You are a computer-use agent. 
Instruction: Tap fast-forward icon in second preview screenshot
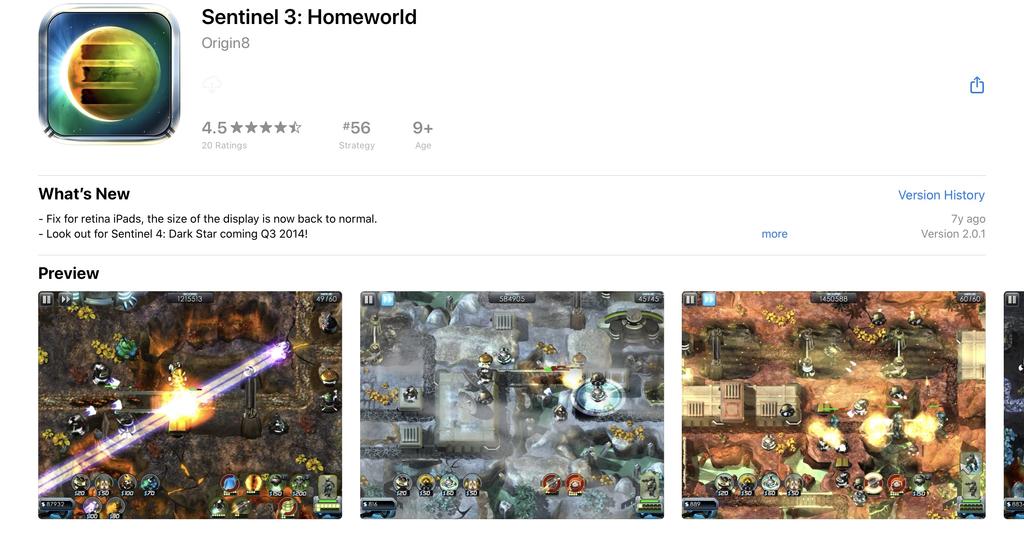[x=387, y=299]
